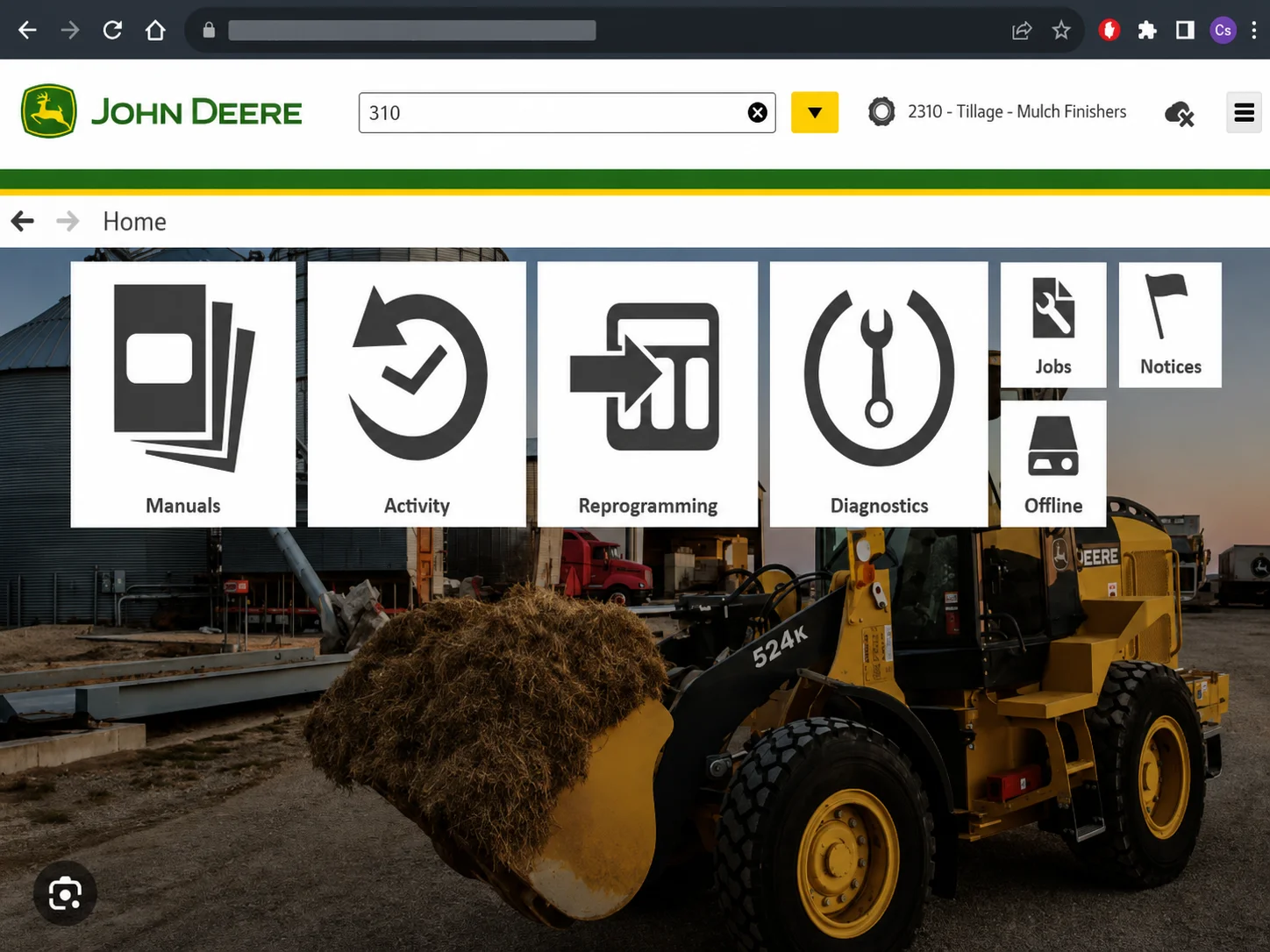
Task: Click the address bar lock icon
Action: [209, 30]
